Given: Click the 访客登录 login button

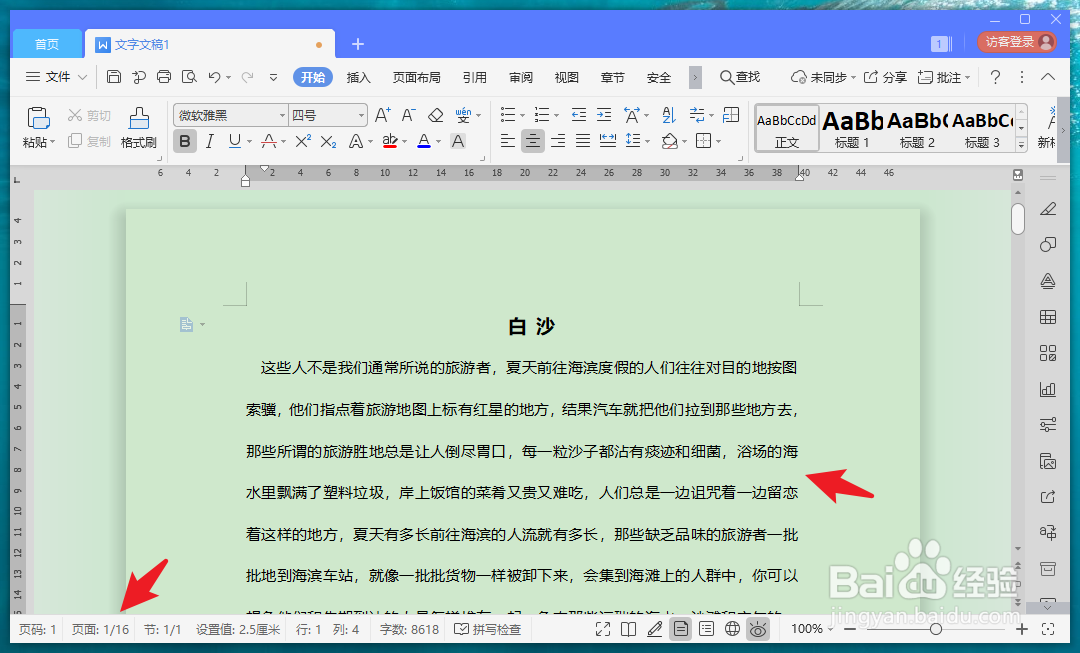Looking at the screenshot, I should click(1017, 42).
